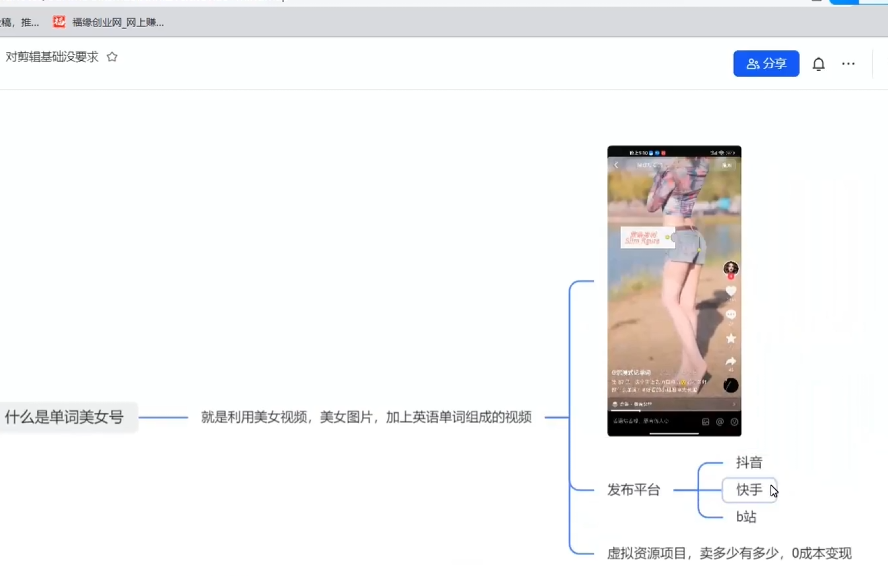Select the 发布平台 node

coord(633,490)
